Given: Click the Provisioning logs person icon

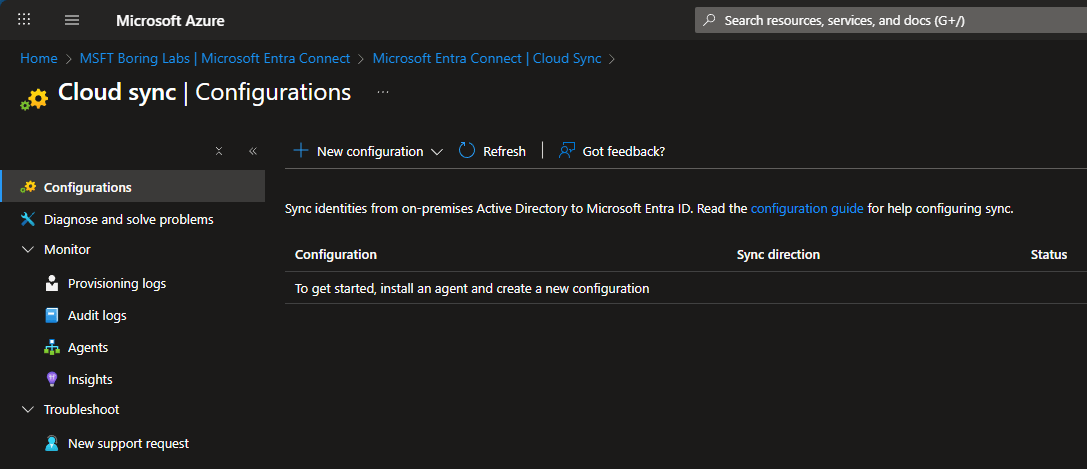Looking at the screenshot, I should pos(52,283).
